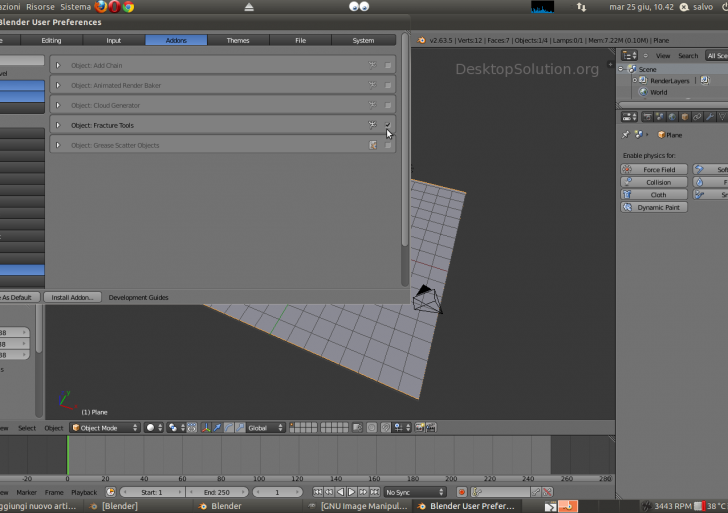Screen dimensions: 728x513
Task: Disable the Fracture Tools addon checkbox
Action: 388,125
